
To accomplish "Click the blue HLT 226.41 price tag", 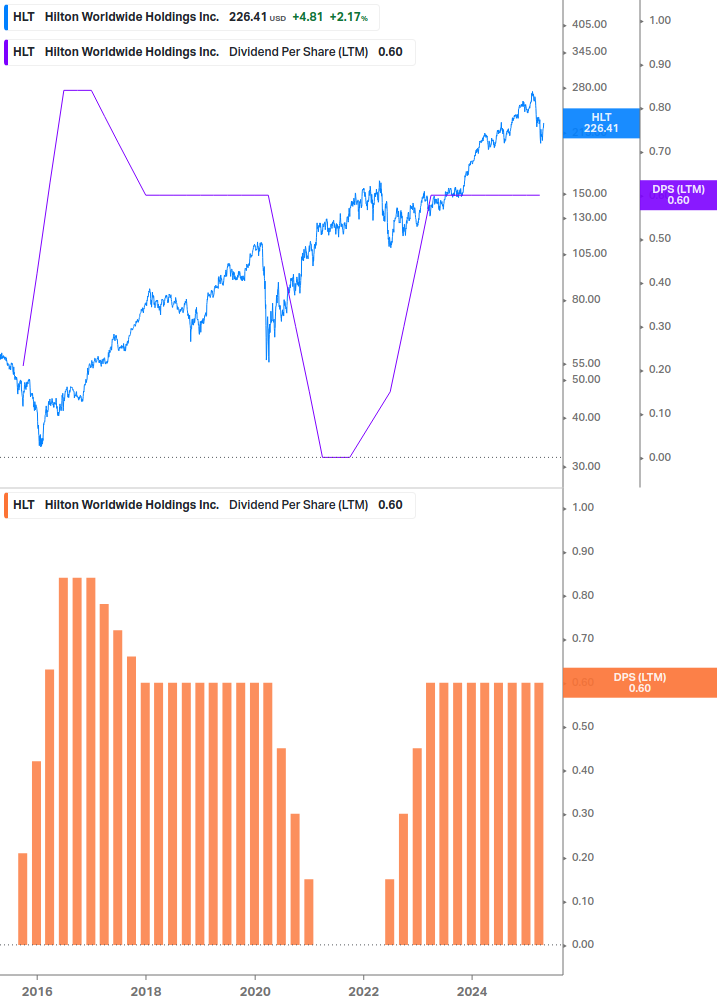I will [x=601, y=123].
